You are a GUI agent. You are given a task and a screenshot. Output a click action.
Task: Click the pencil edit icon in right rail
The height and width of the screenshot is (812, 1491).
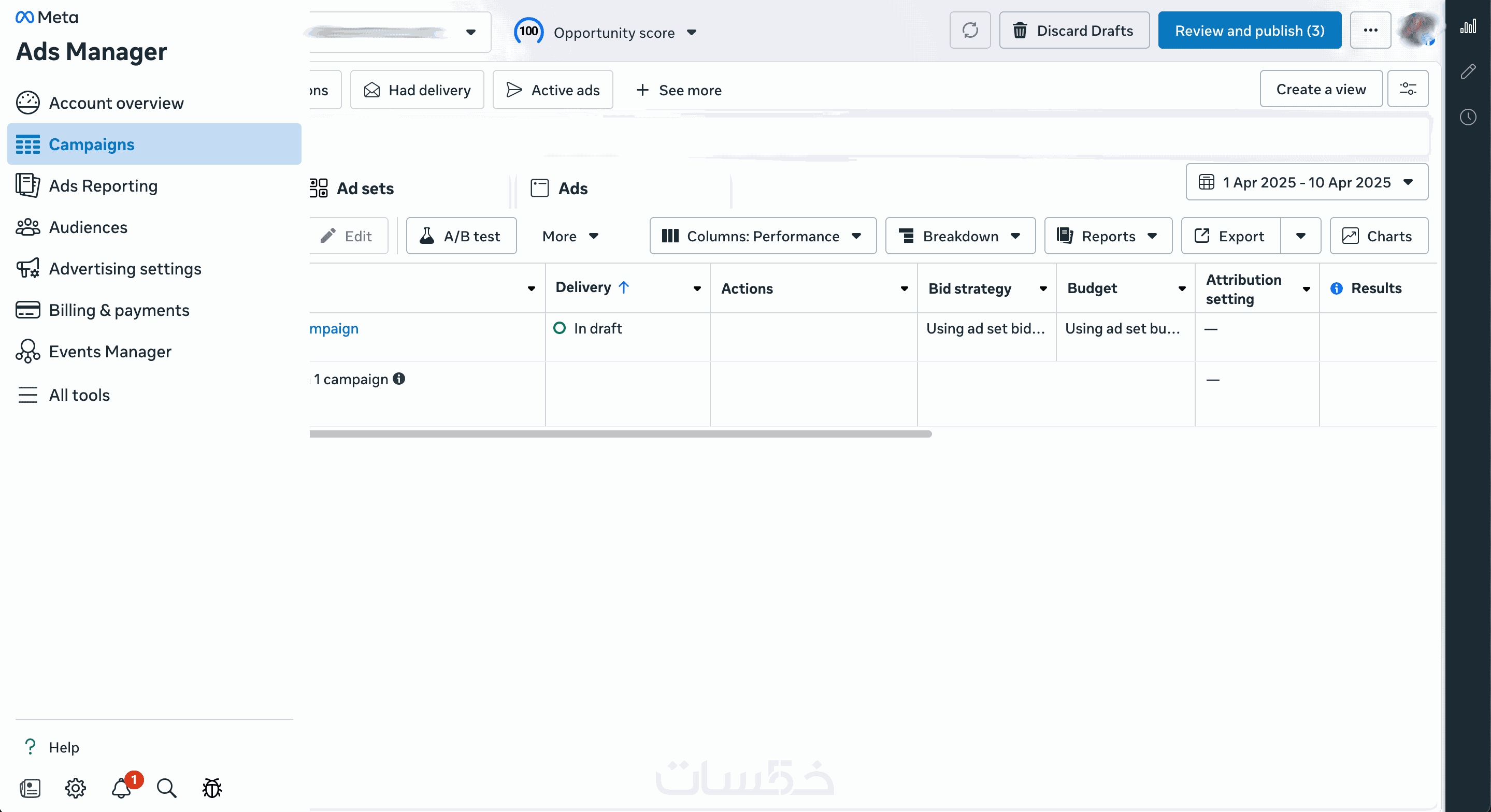pyautogui.click(x=1468, y=72)
